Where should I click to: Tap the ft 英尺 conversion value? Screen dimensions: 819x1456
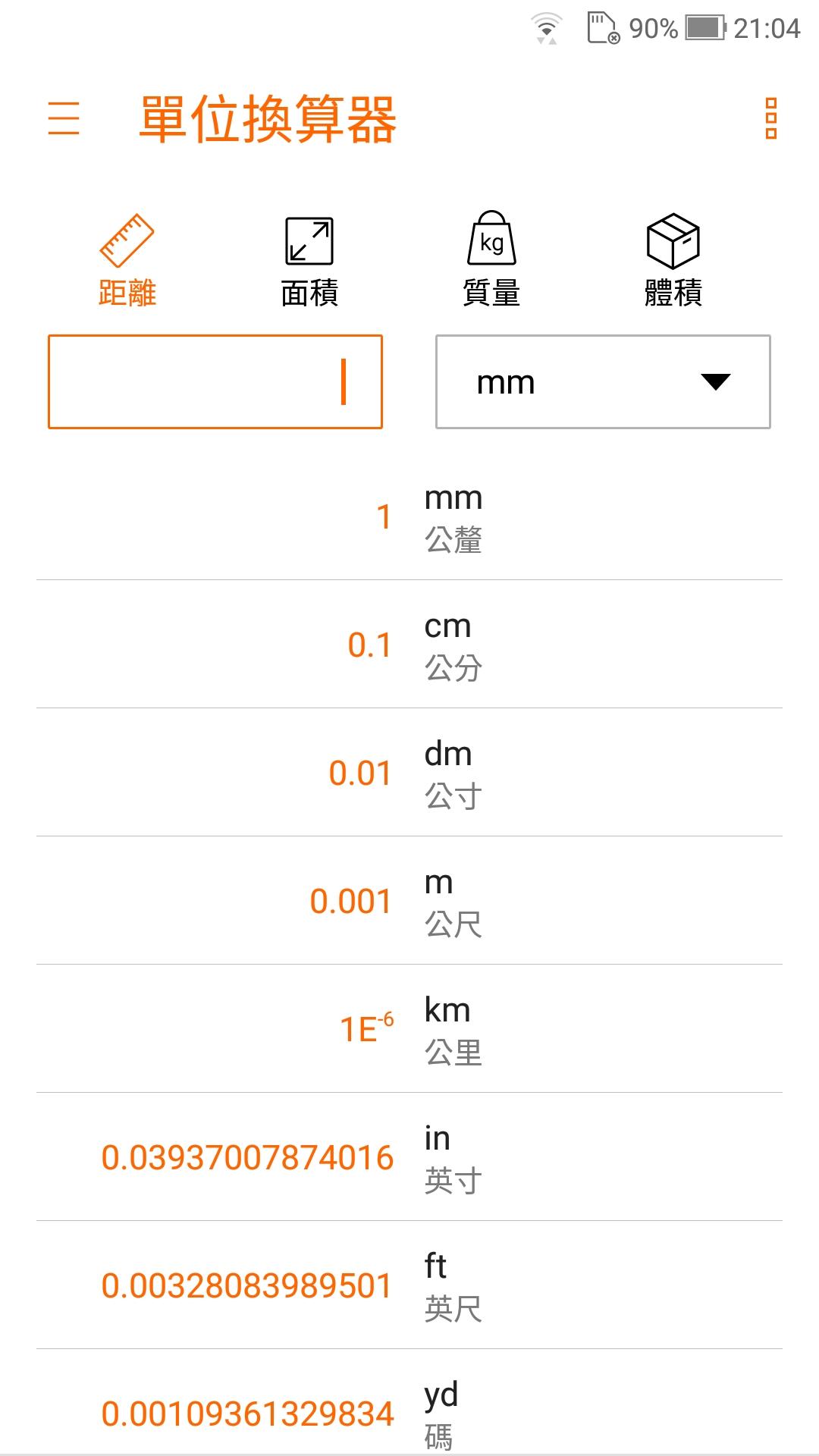[x=247, y=1285]
